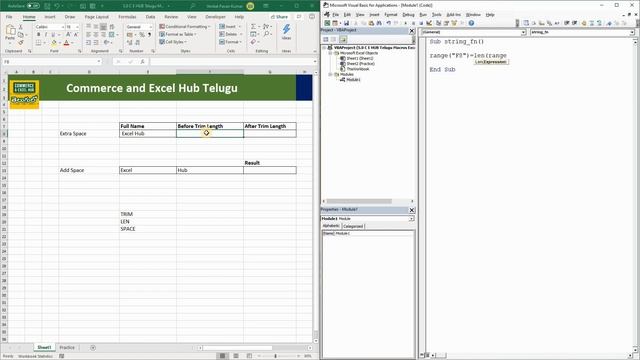Click the red Font Color swatch
The image size is (640, 360).
(x=67, y=42)
